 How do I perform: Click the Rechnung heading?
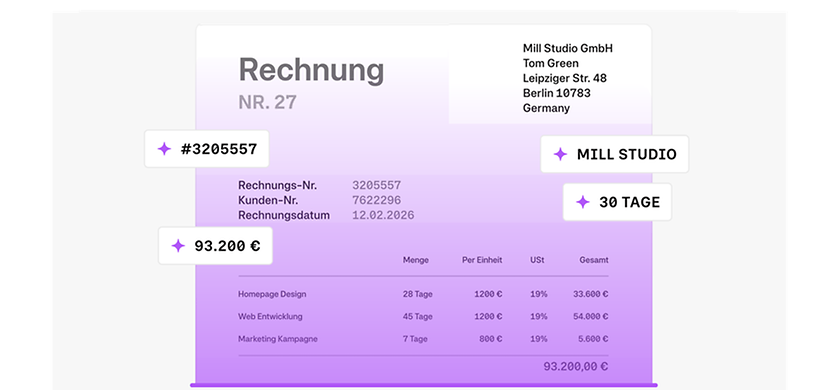(311, 70)
